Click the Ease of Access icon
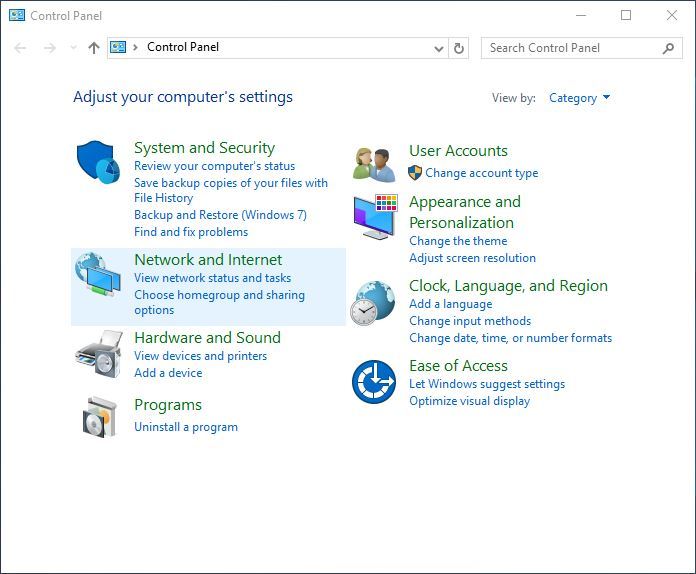696x574 pixels. tap(374, 382)
